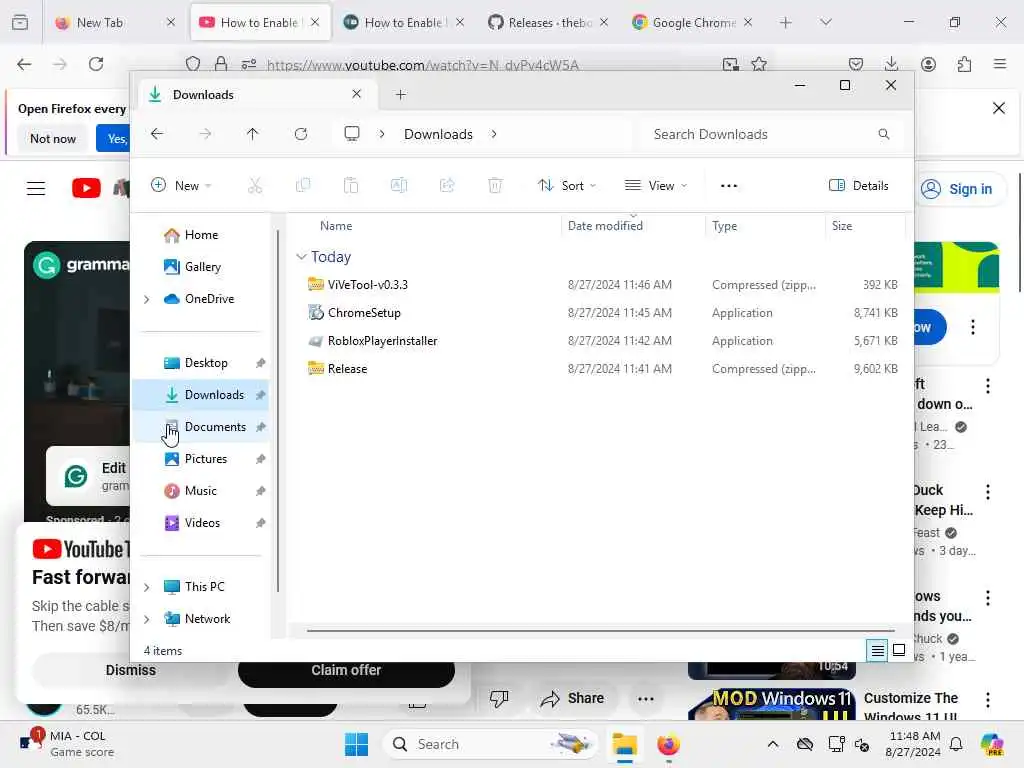The image size is (1024, 768).
Task: Click the navigation pane vertical scrollbar
Action: 278,410
